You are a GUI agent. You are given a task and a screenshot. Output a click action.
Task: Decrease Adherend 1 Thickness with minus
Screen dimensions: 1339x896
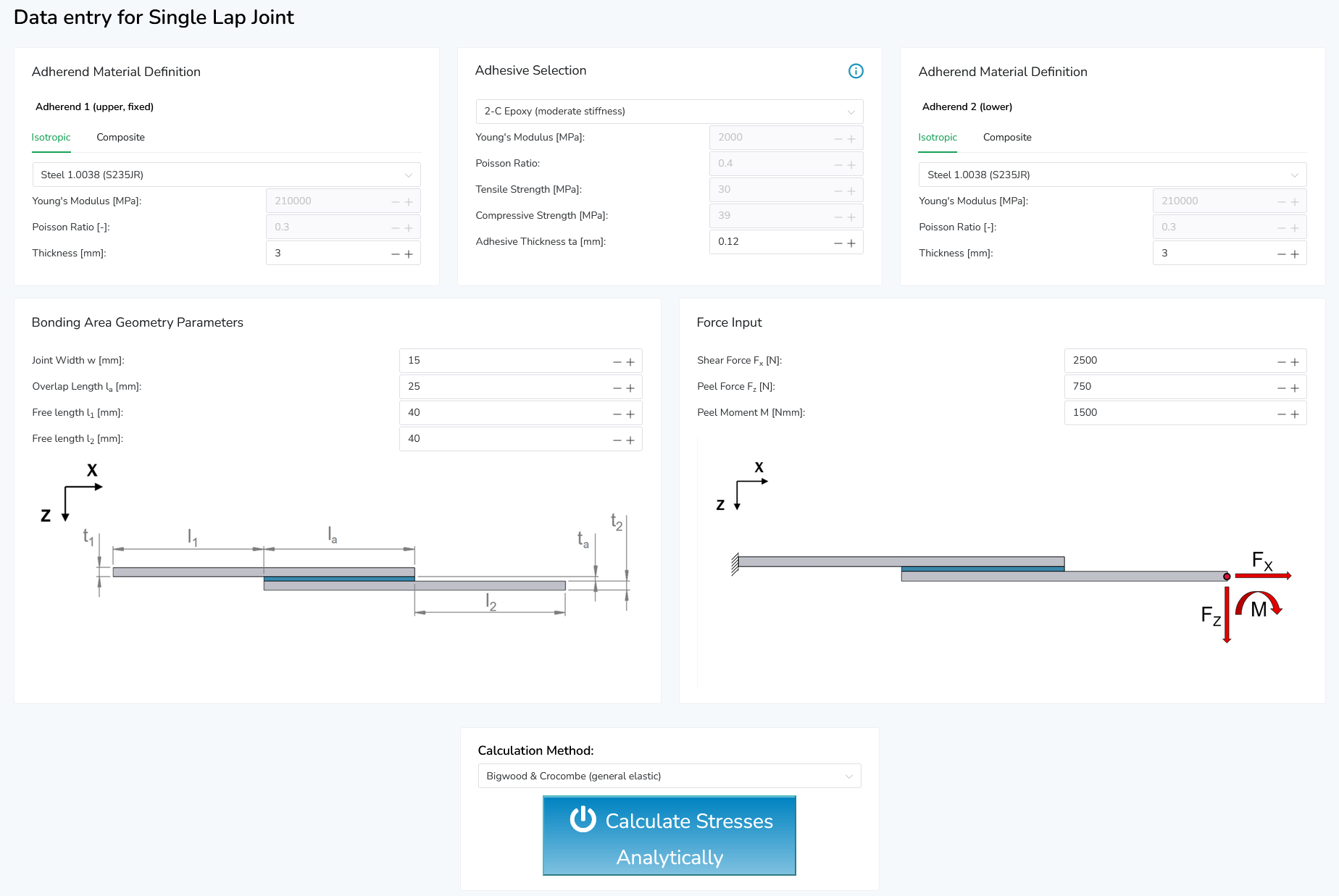click(x=396, y=254)
